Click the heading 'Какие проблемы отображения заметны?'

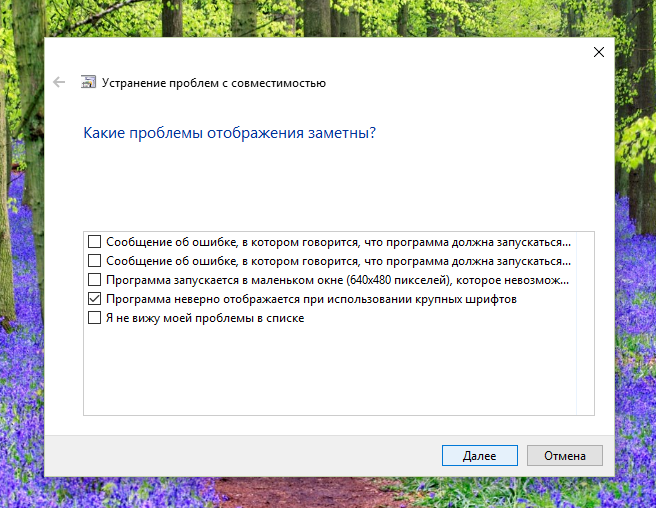(x=229, y=132)
